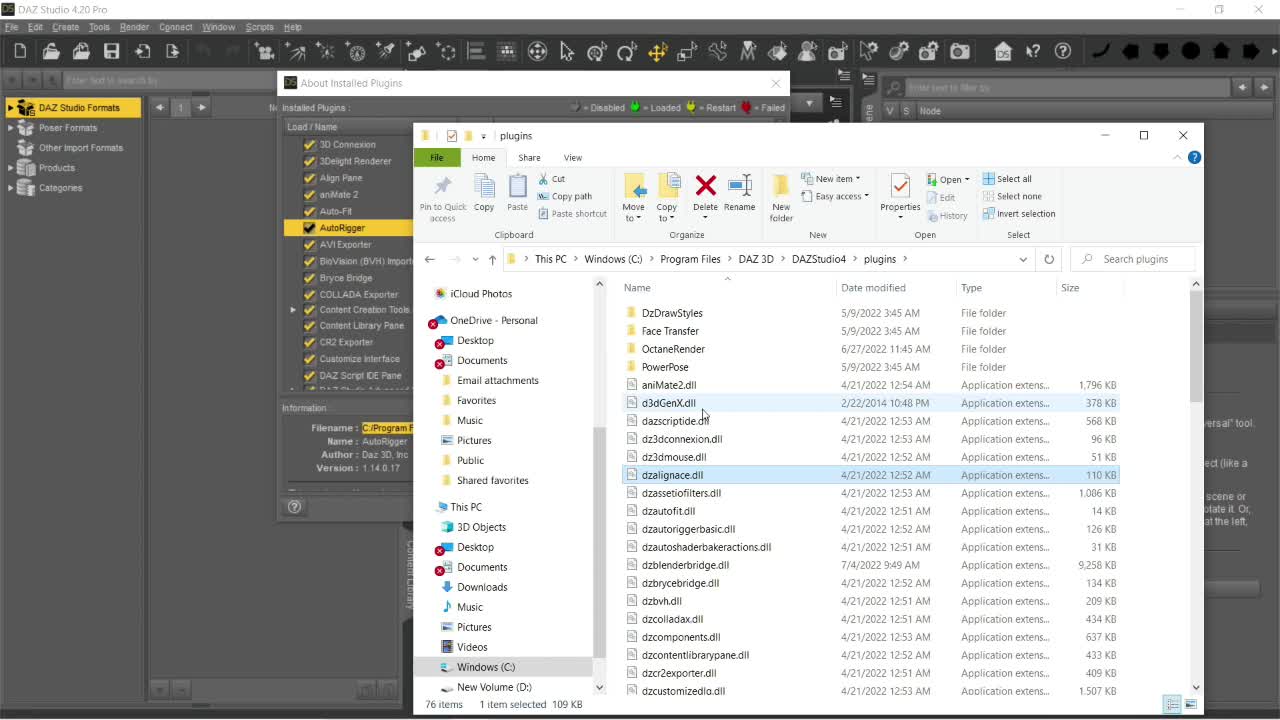Open the Scripts menu in DAZ Studio
Screen dimensions: 1280x720
(x=259, y=27)
